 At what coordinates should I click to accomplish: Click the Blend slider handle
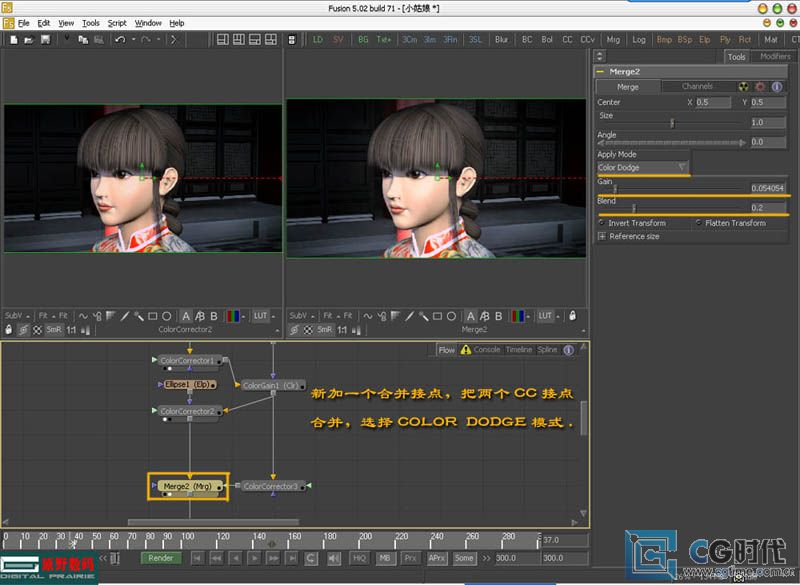[x=634, y=208]
